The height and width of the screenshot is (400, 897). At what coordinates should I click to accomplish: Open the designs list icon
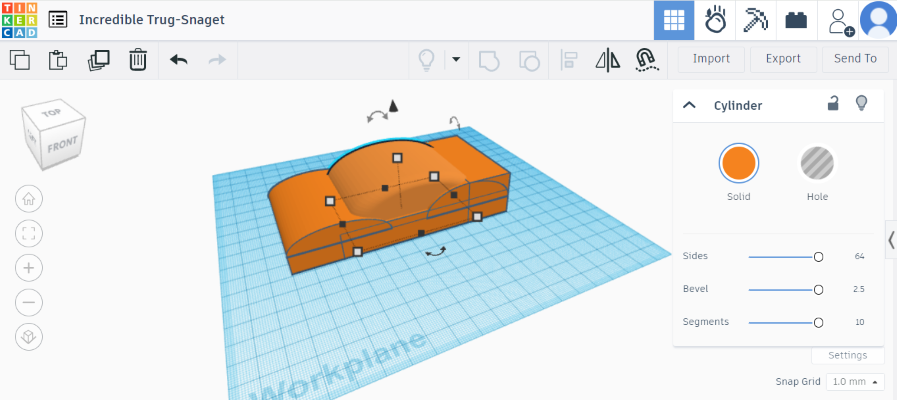click(58, 19)
